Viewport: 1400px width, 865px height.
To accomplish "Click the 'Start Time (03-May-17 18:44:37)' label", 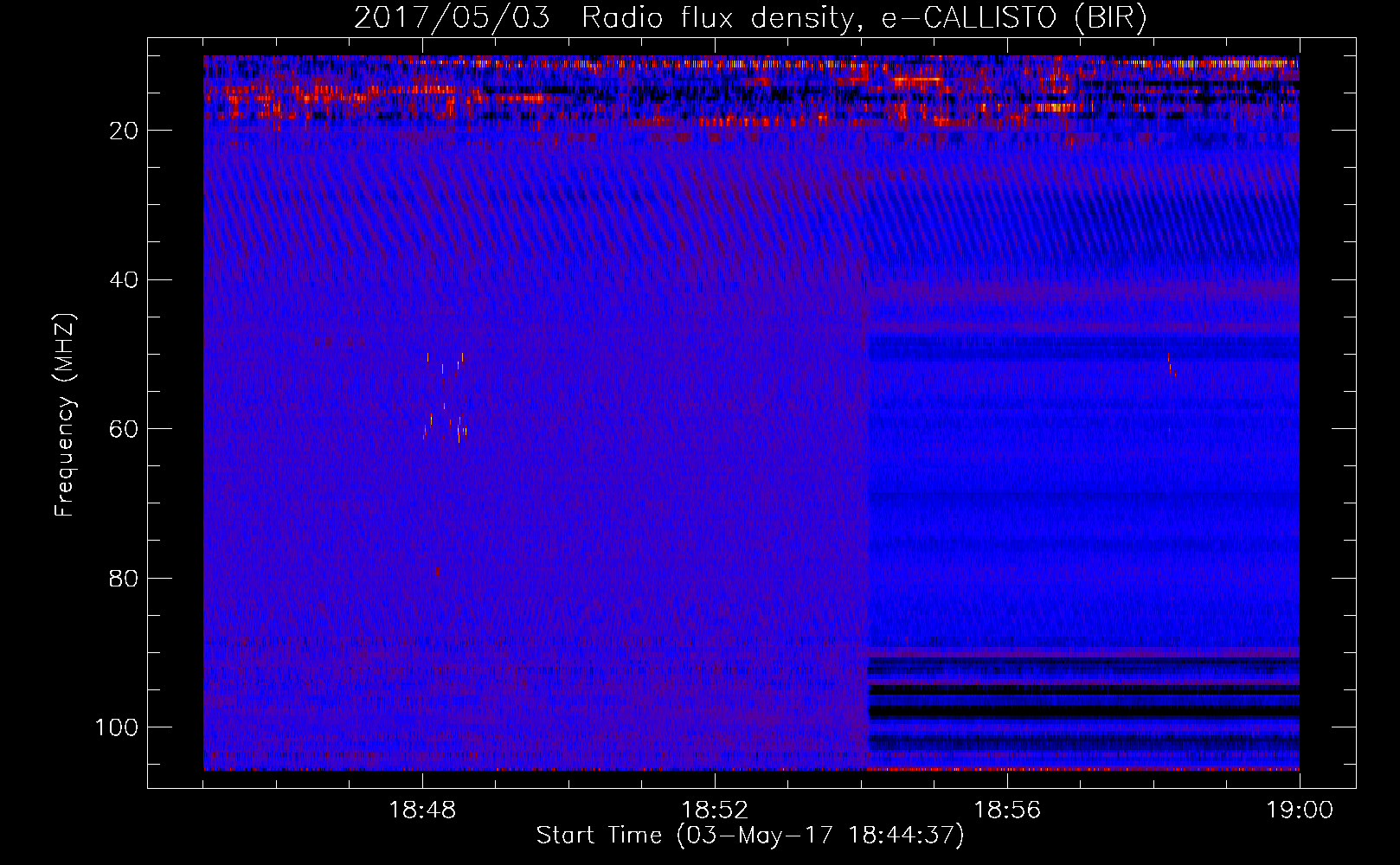I will [x=750, y=836].
